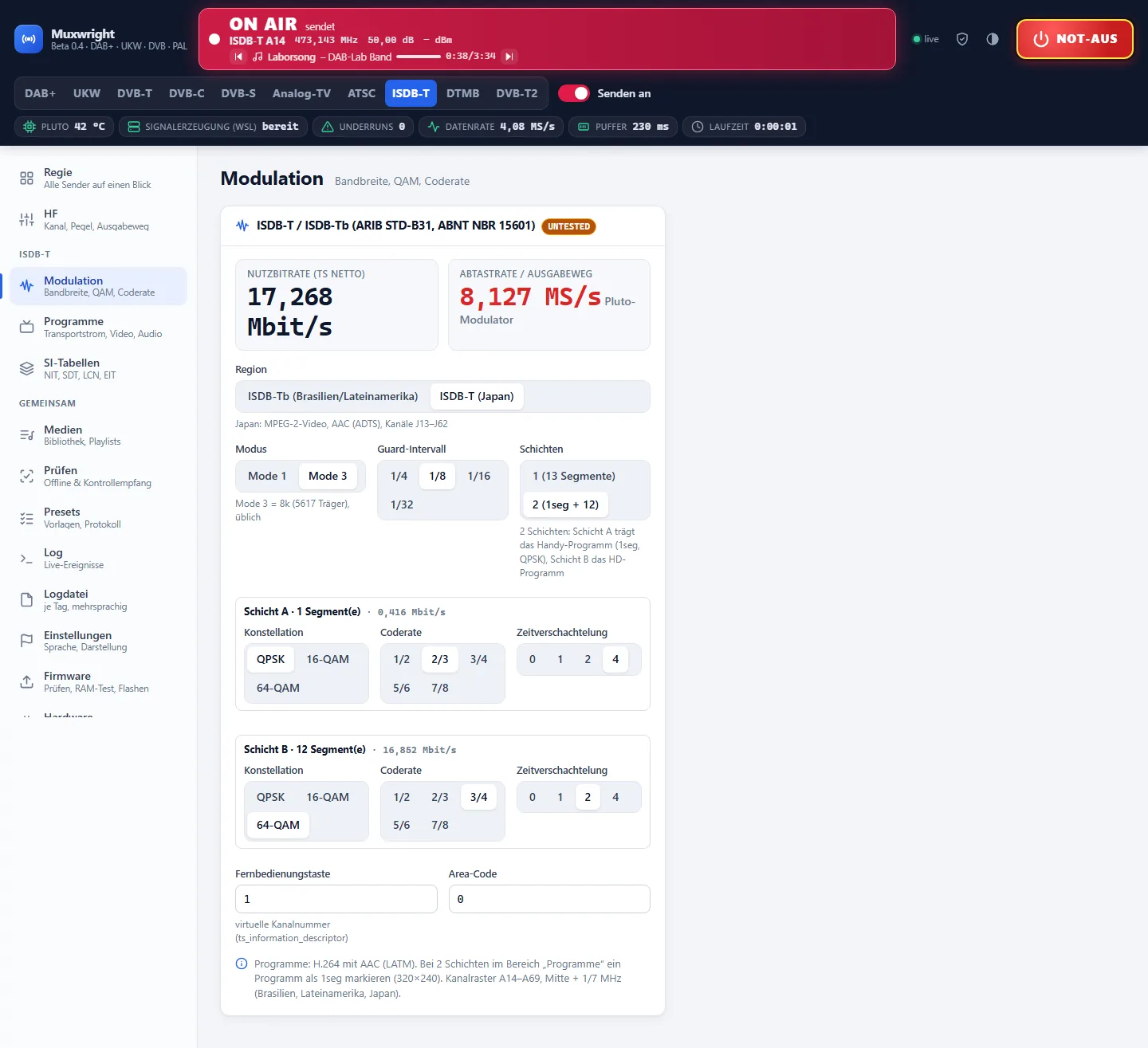Click the UNTESTED badge
Screen dimensions: 1148x1048
coord(568,226)
